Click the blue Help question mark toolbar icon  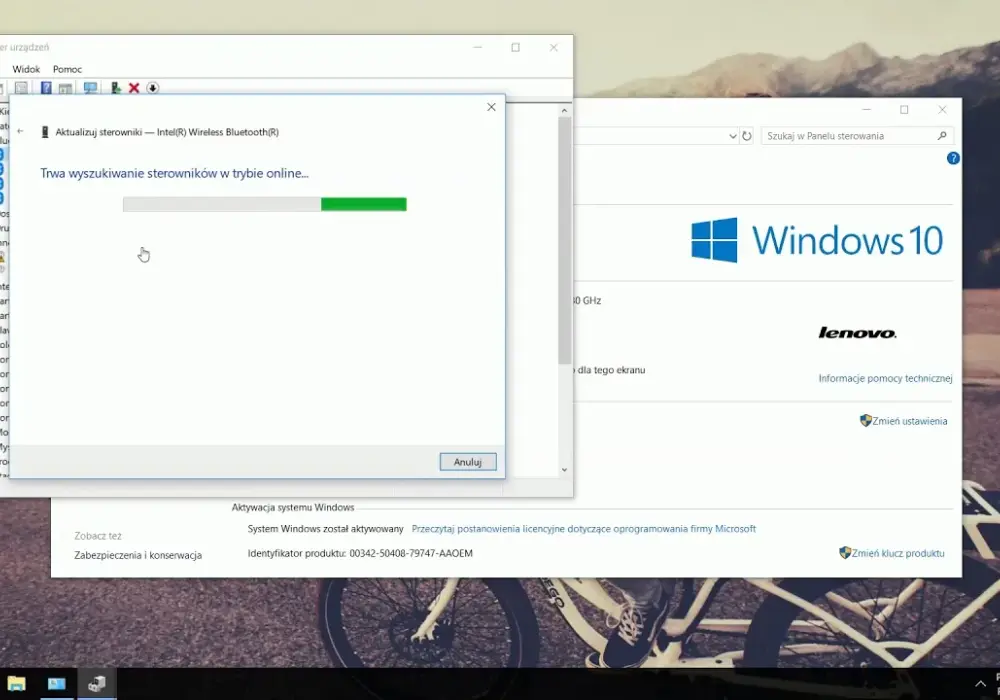(46, 88)
